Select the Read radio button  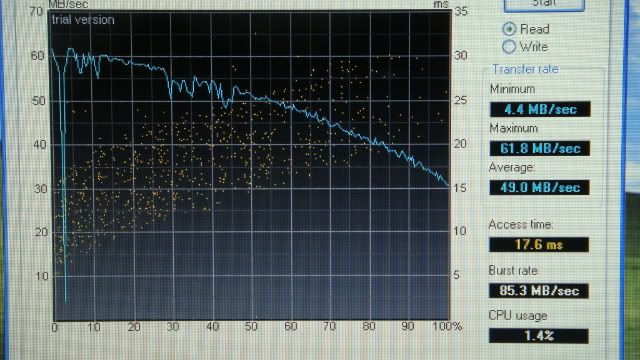[509, 29]
